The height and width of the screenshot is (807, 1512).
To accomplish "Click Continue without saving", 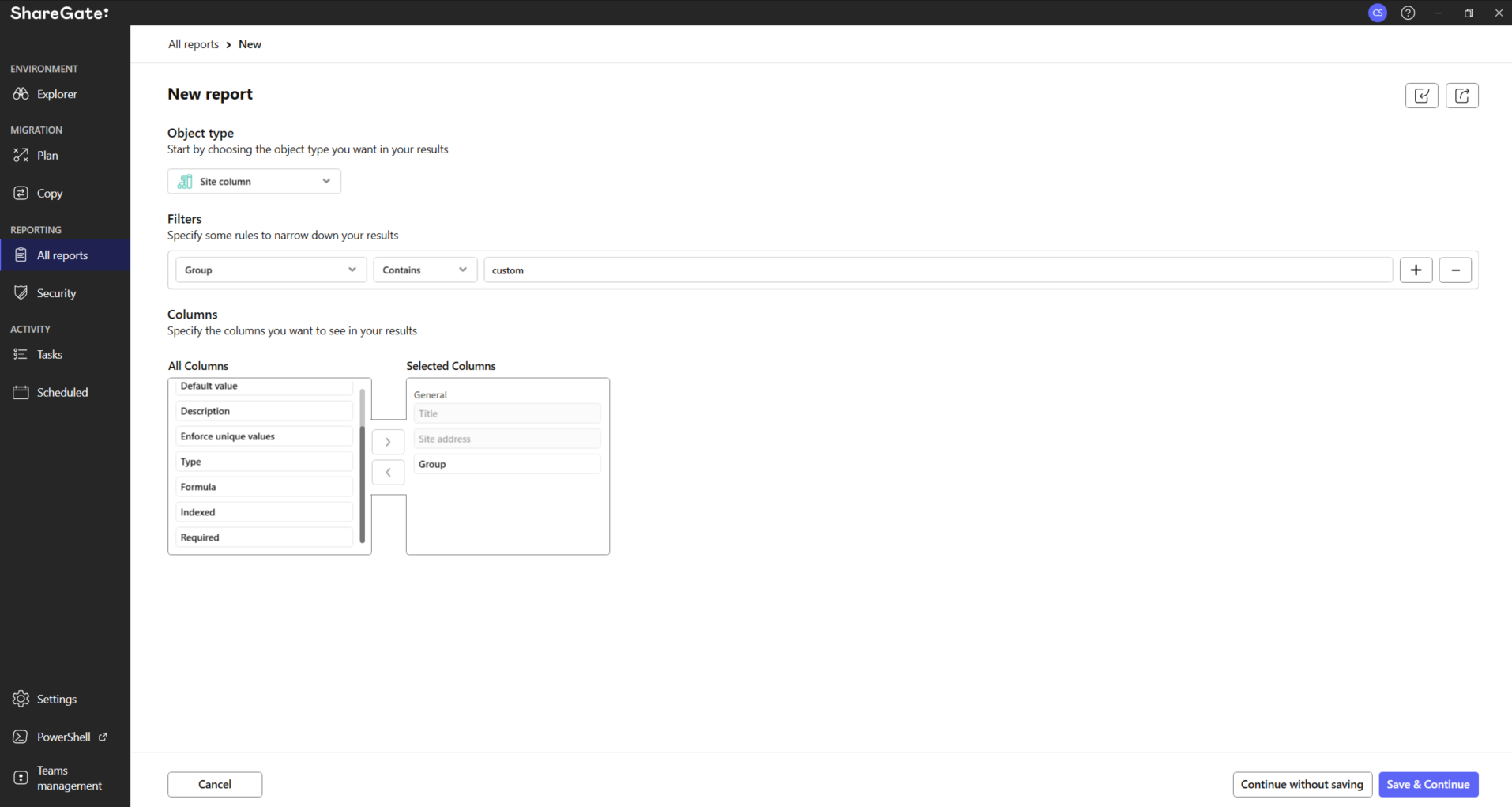I will [x=1302, y=785].
